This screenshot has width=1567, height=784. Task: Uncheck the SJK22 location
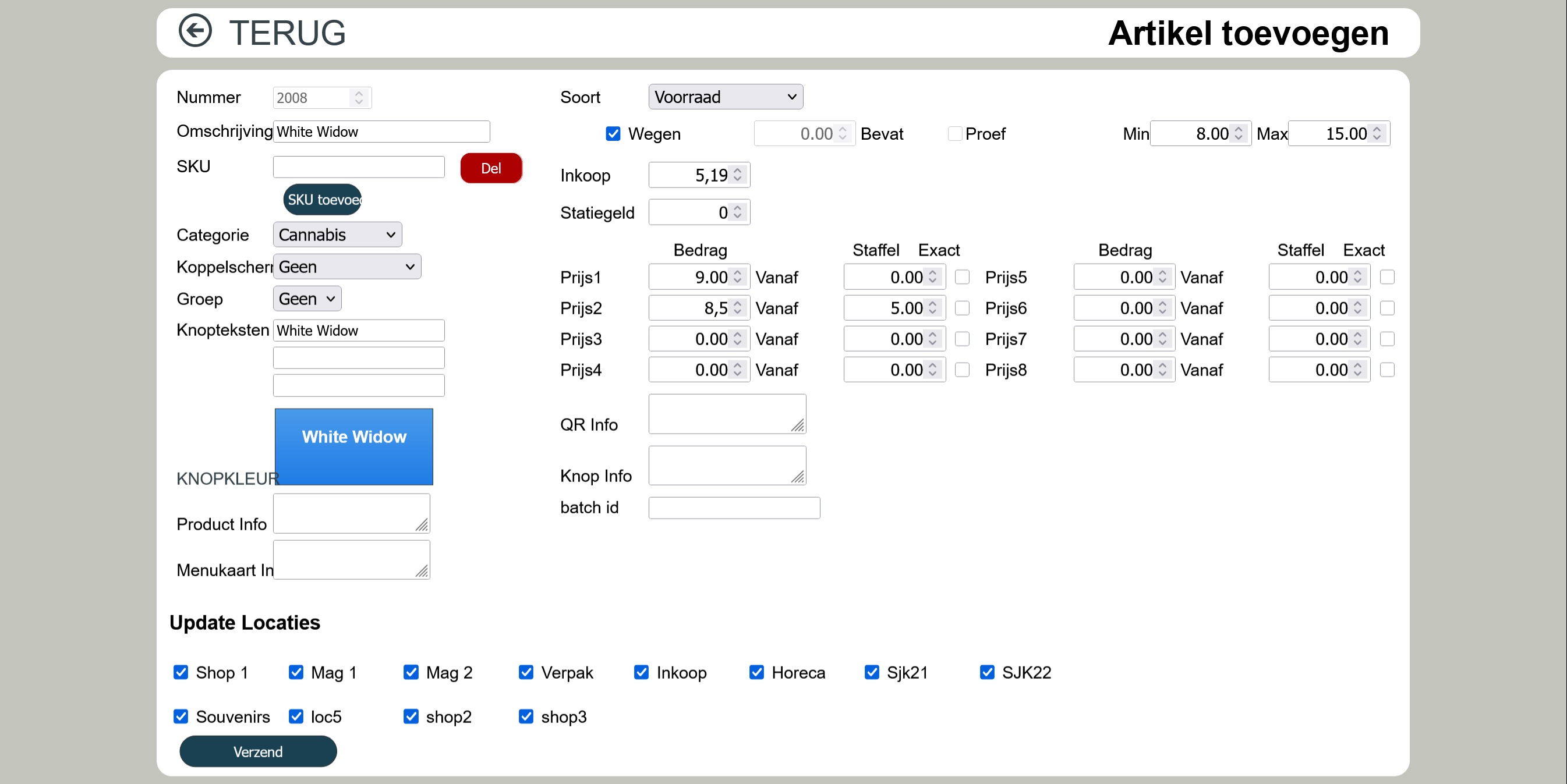(986, 672)
